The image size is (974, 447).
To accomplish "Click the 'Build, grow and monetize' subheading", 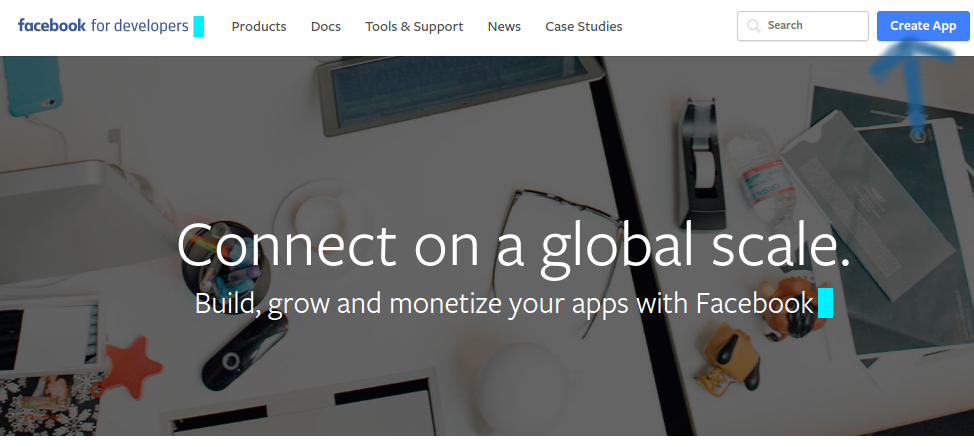I will click(504, 304).
